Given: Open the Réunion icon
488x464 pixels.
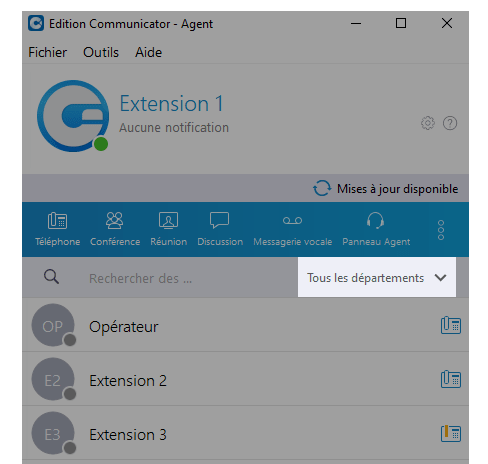Looking at the screenshot, I should click(x=168, y=221).
